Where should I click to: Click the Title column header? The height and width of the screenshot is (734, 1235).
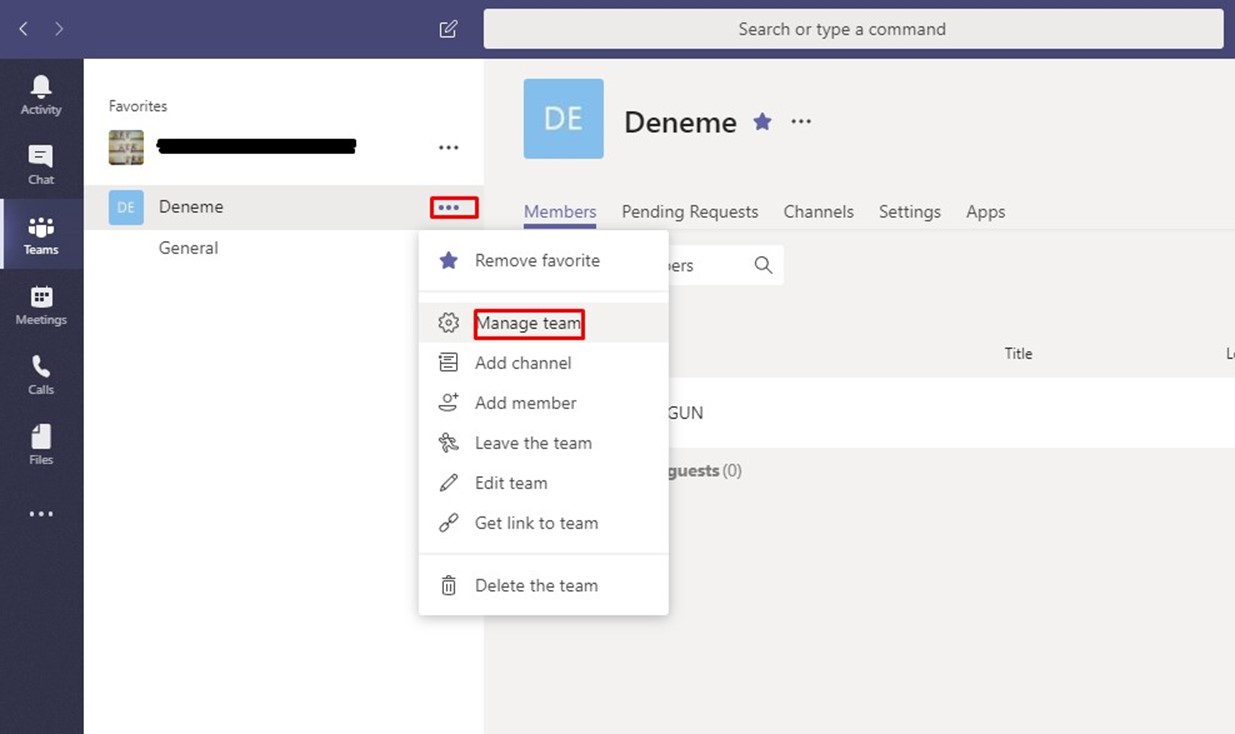point(1018,353)
